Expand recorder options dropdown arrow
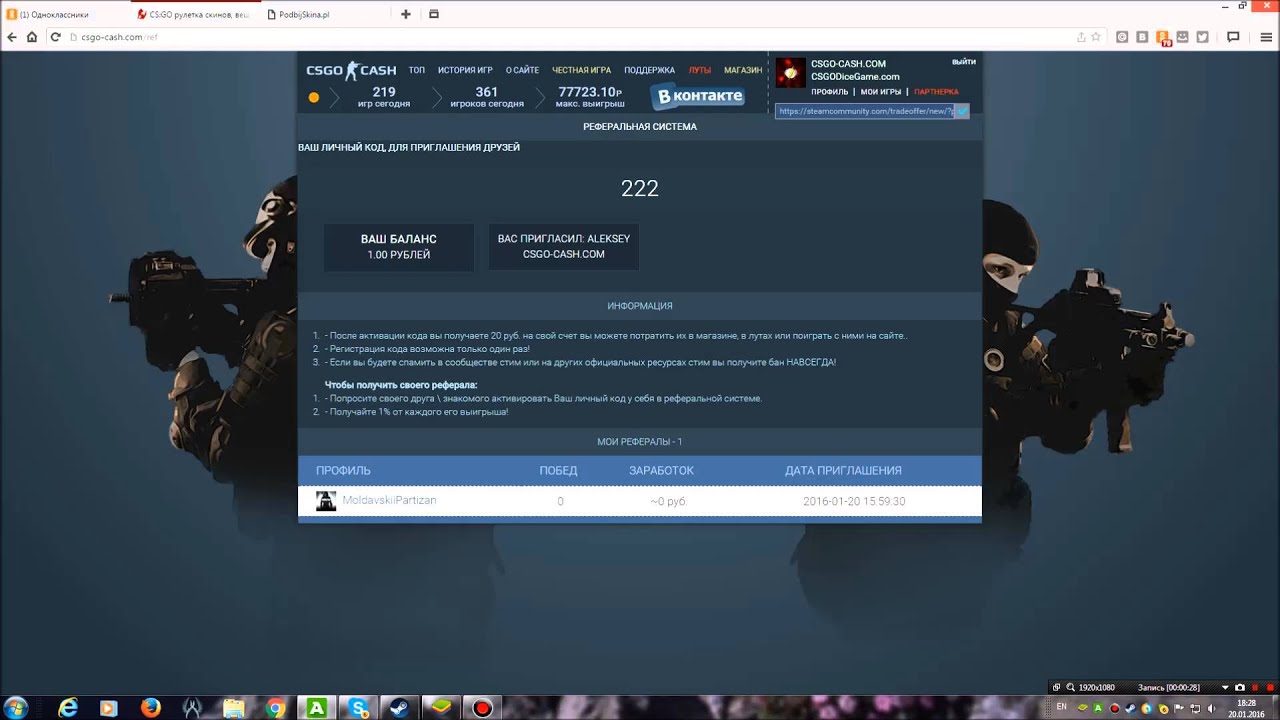The width and height of the screenshot is (1280, 720). point(1225,687)
